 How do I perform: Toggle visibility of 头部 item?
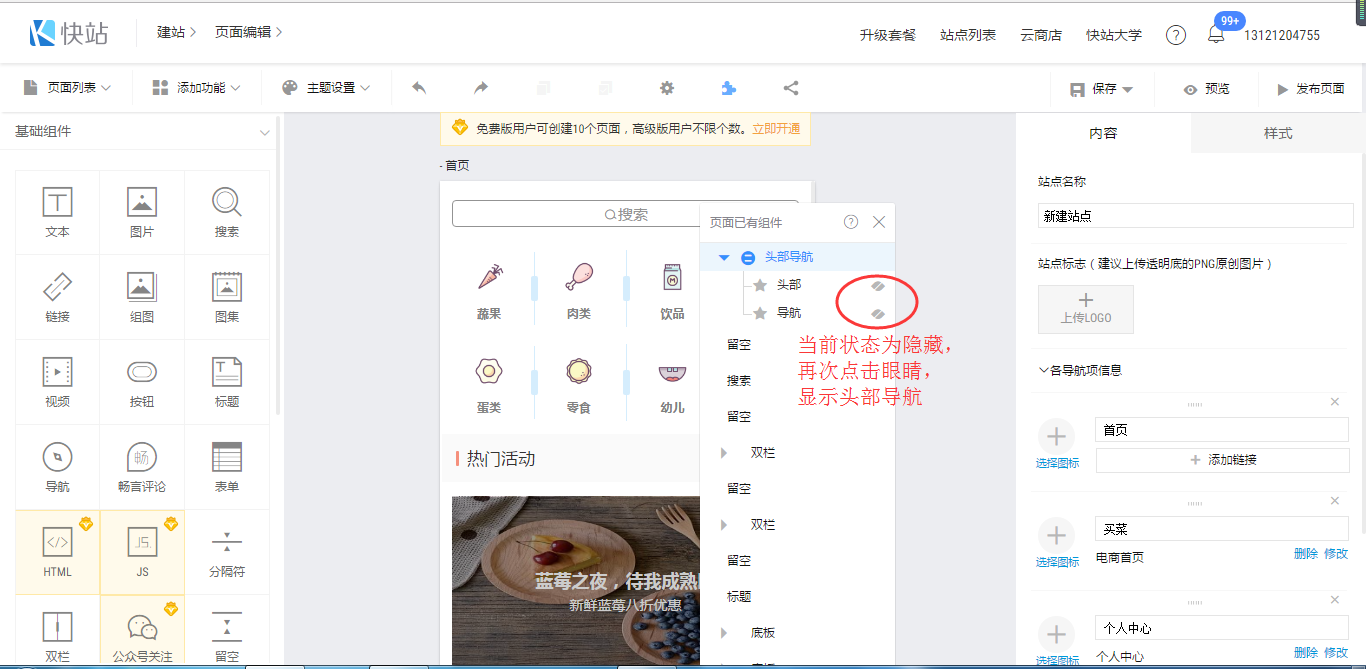pyautogui.click(x=877, y=285)
